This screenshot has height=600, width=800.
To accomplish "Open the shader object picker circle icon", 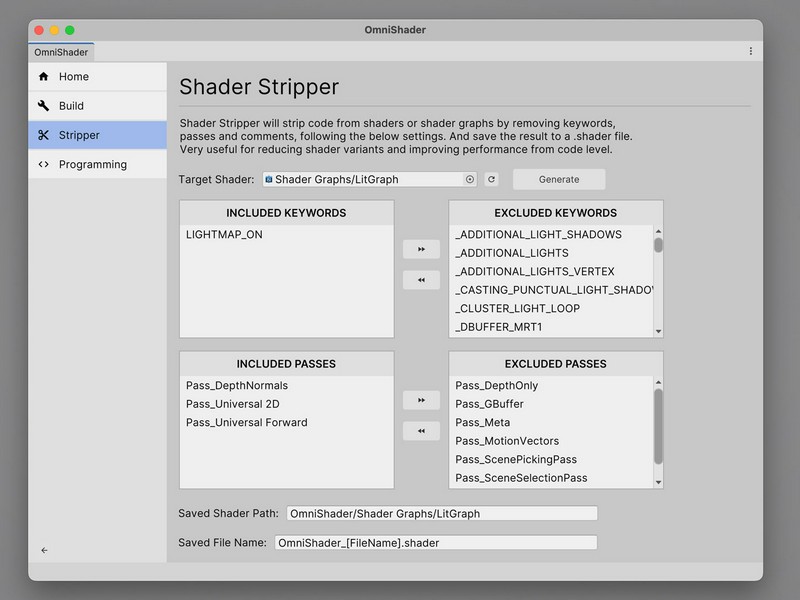I will pos(469,179).
